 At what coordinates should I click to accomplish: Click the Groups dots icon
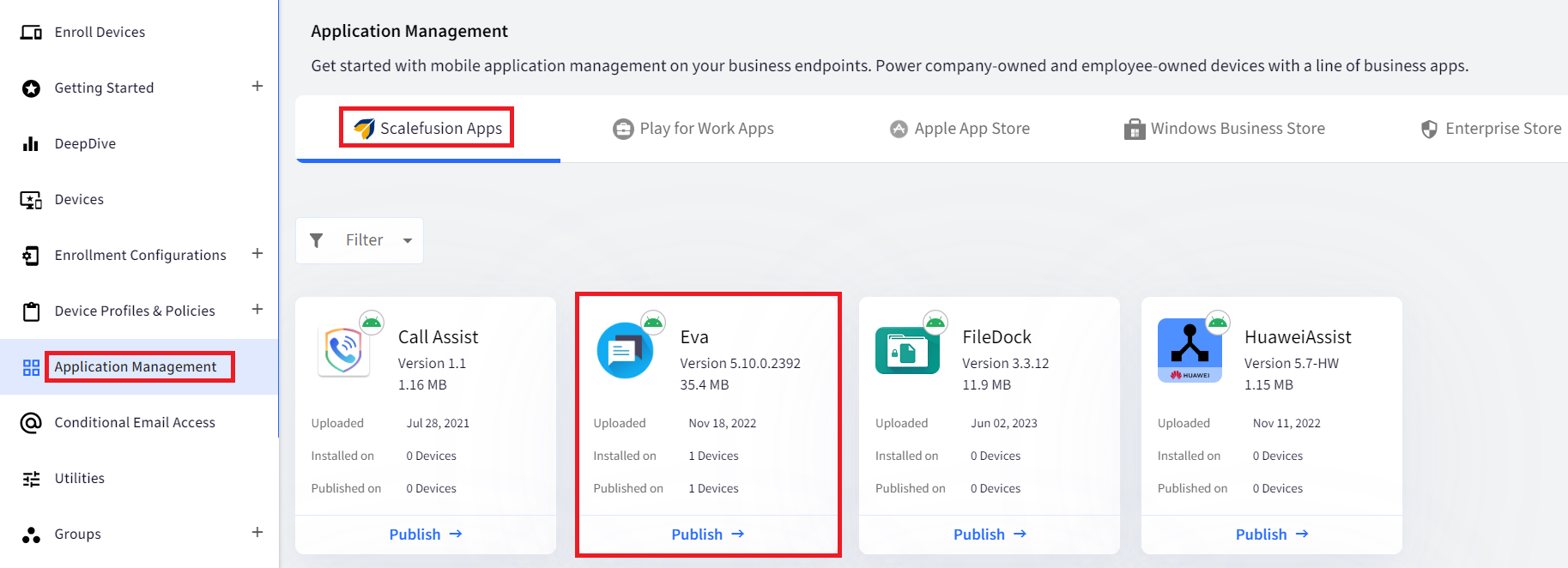click(31, 535)
